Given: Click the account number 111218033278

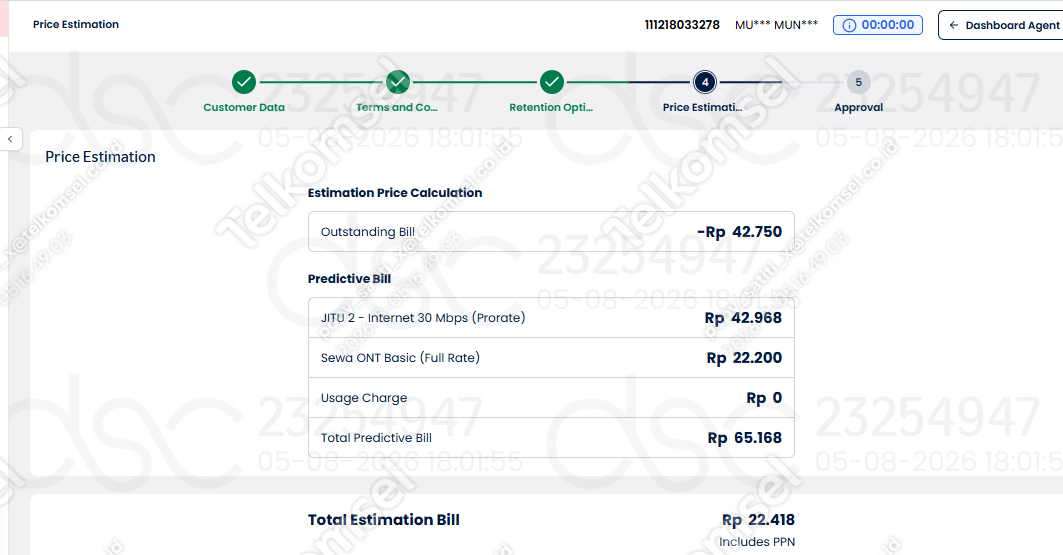Looking at the screenshot, I should pyautogui.click(x=682, y=25).
